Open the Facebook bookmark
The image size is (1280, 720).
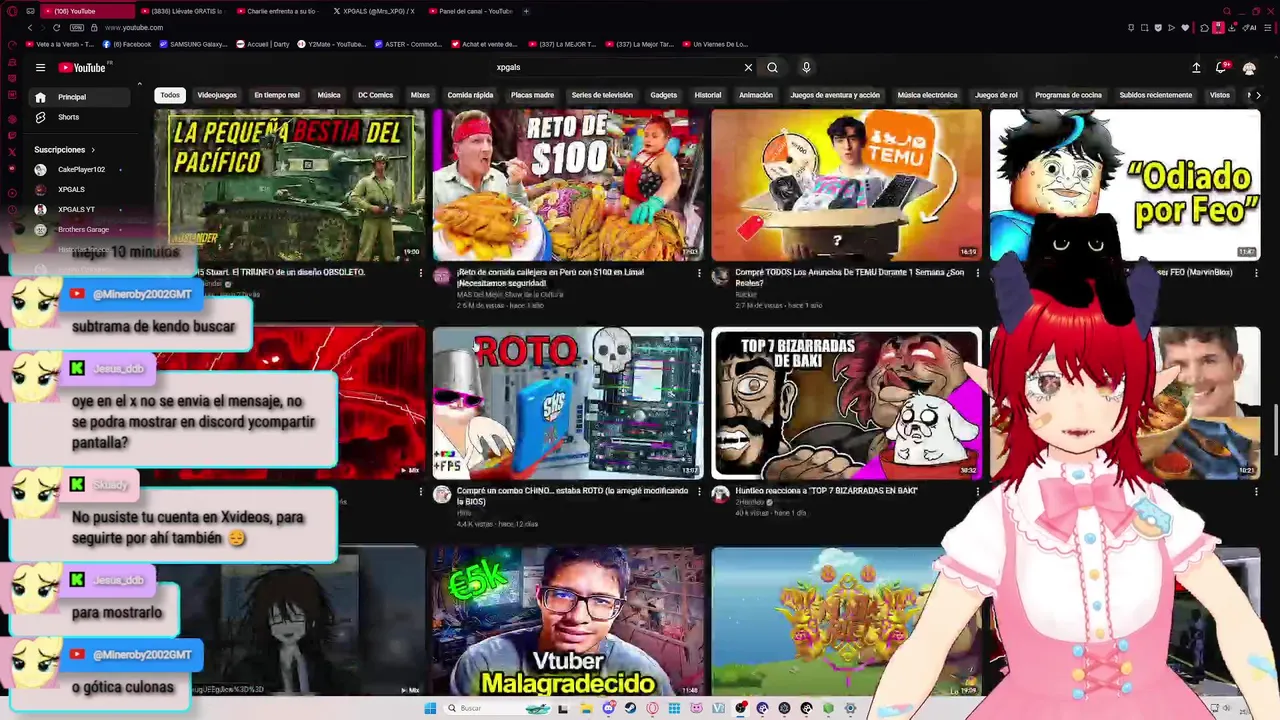[127, 44]
